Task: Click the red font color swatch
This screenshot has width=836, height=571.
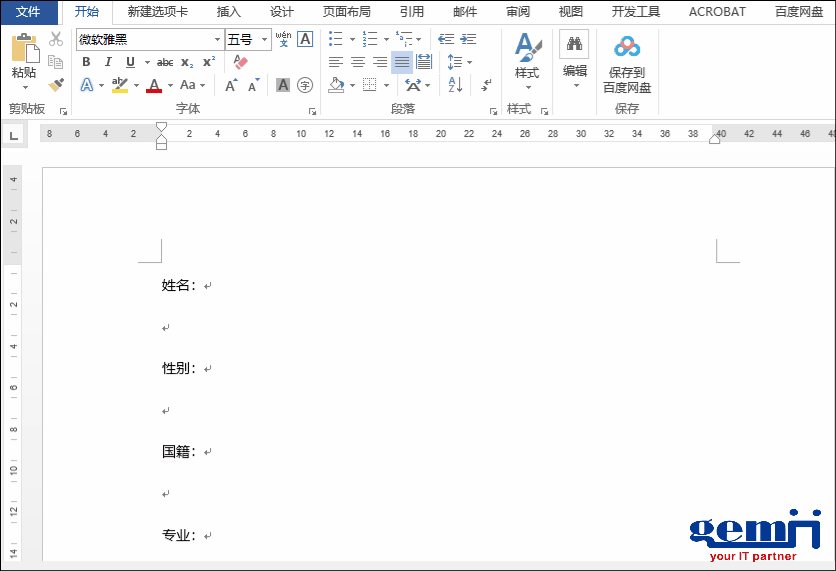Action: (x=153, y=86)
